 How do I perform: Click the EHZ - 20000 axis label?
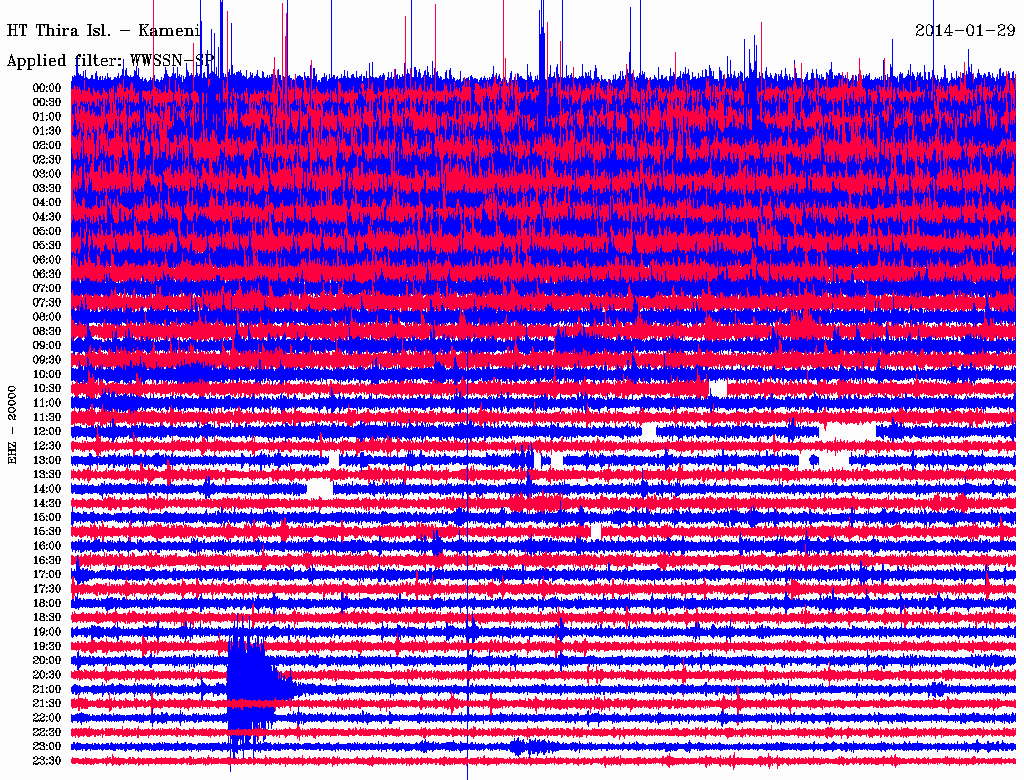tap(12, 424)
